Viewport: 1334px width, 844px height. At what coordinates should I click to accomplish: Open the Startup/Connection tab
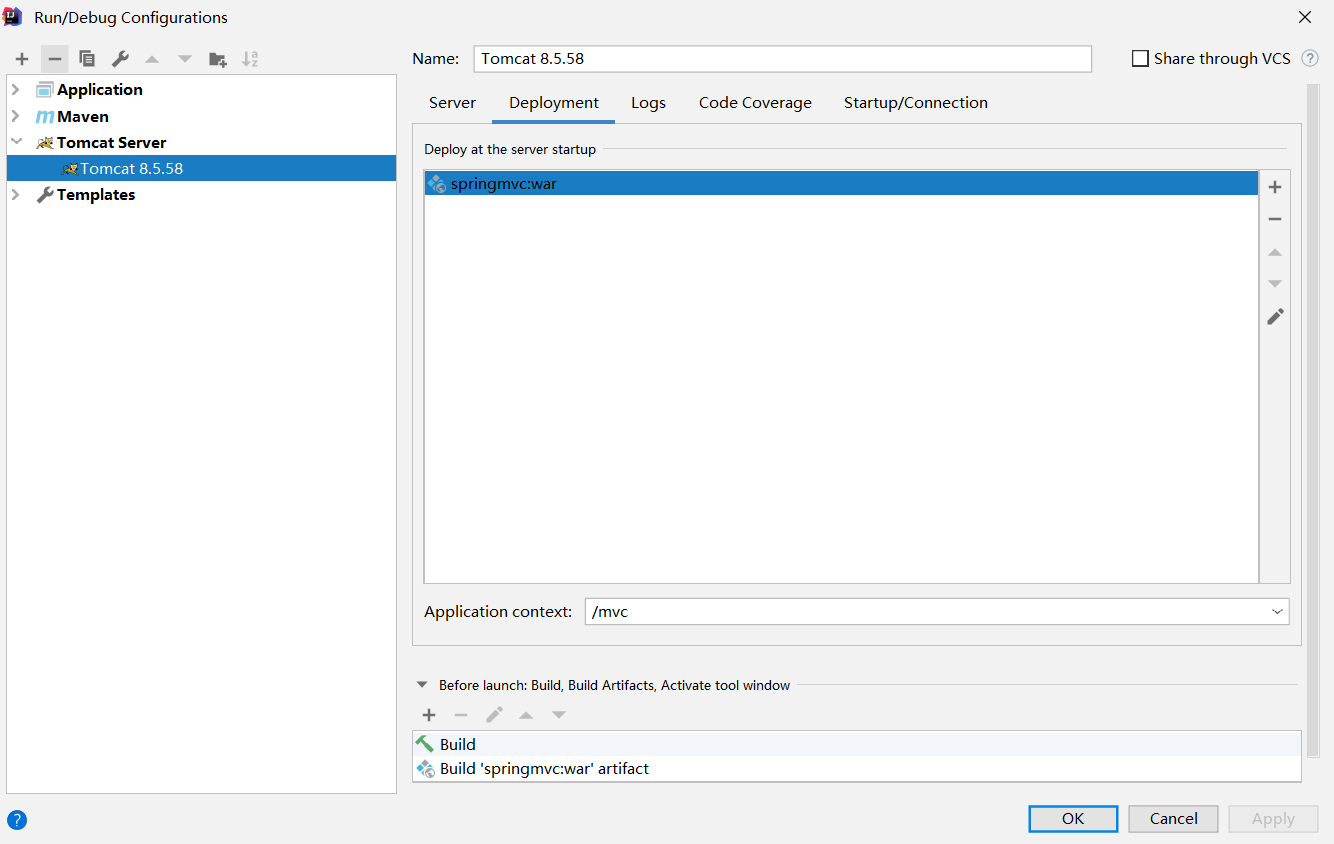click(x=916, y=102)
